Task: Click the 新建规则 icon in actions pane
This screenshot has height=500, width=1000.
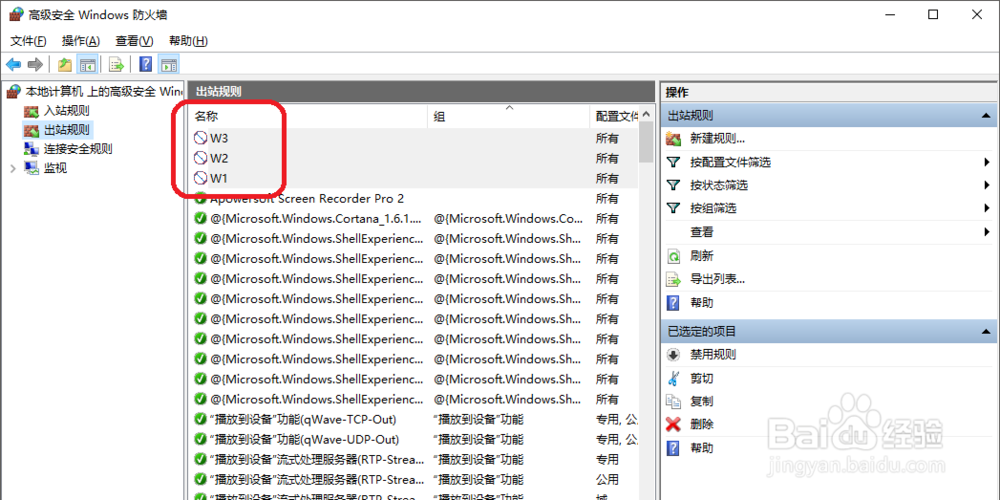Action: pyautogui.click(x=673, y=138)
